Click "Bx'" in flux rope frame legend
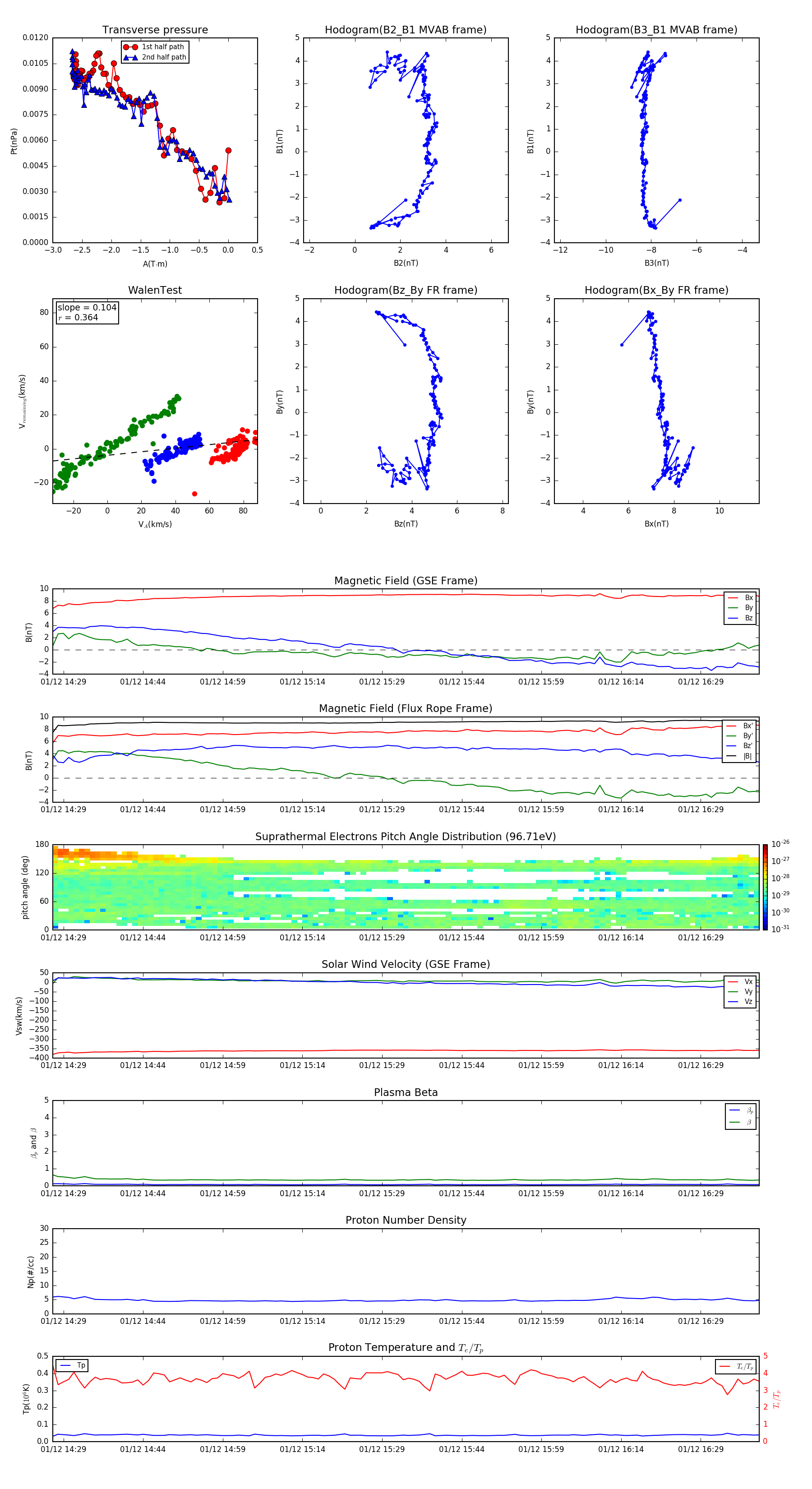The height and width of the screenshot is (1489, 812). click(740, 726)
